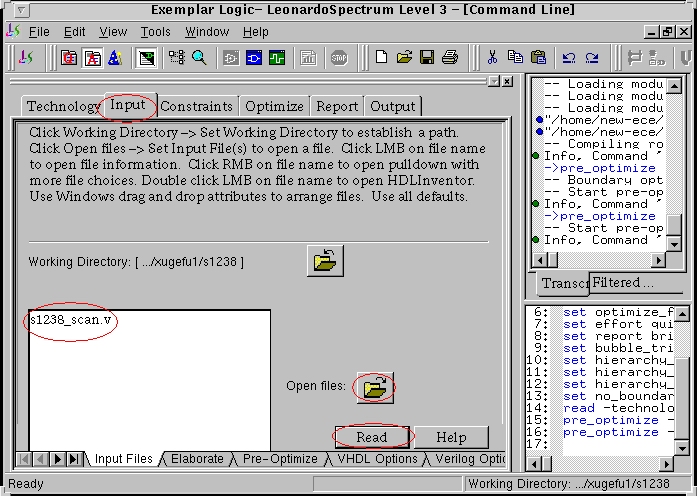The image size is (697, 496).
Task: Click the Print icon in toolbar
Action: click(x=448, y=58)
